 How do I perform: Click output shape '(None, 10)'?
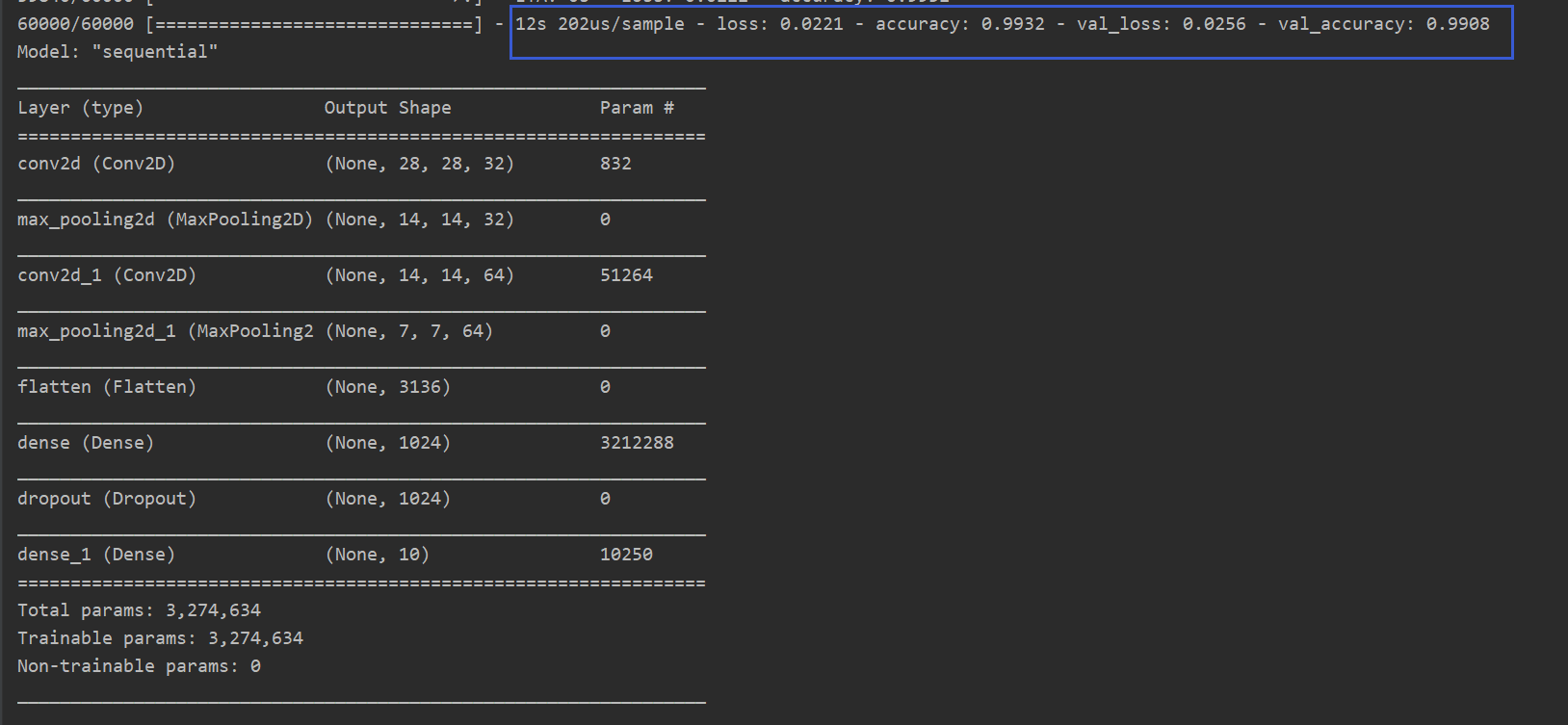click(378, 555)
